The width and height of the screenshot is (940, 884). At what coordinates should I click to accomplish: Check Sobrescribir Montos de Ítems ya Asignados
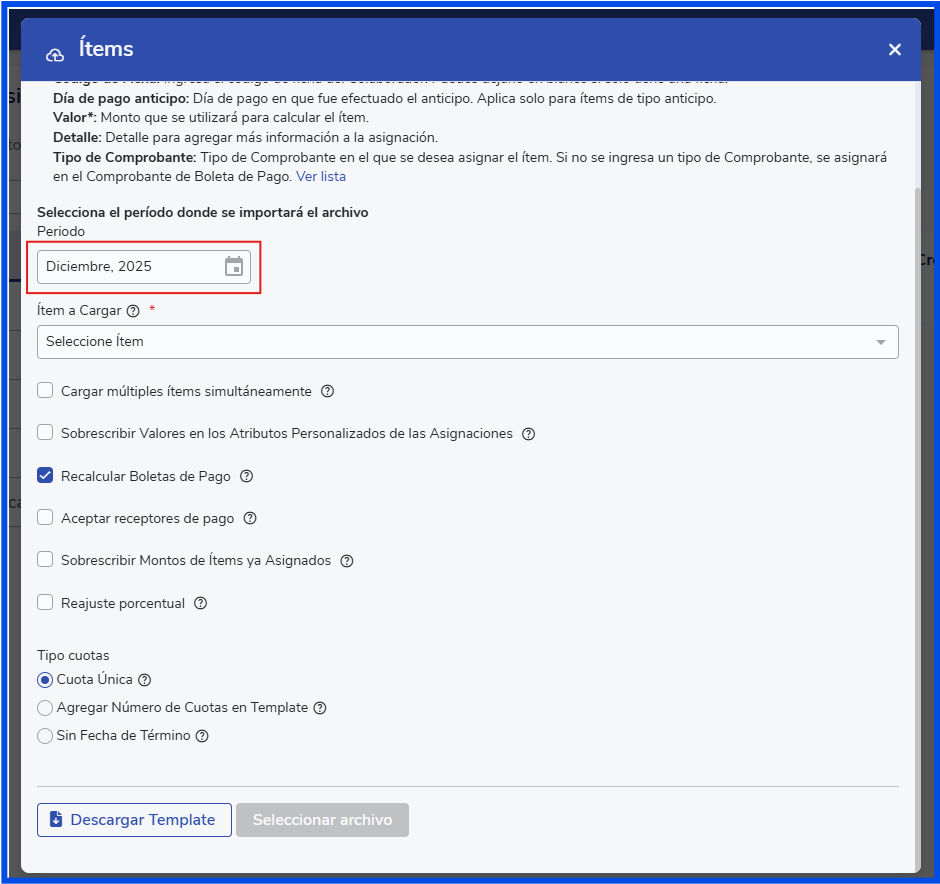click(x=45, y=560)
